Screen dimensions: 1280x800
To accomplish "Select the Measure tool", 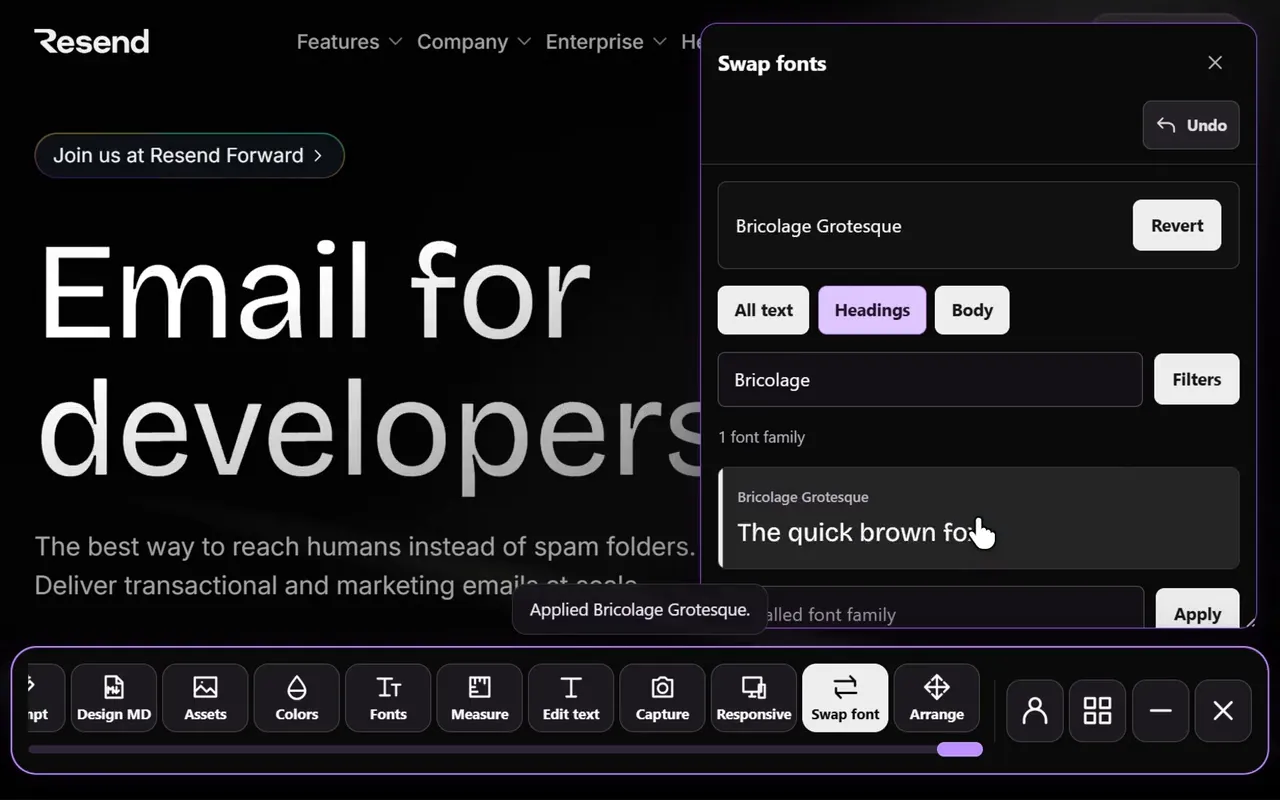I will point(480,698).
